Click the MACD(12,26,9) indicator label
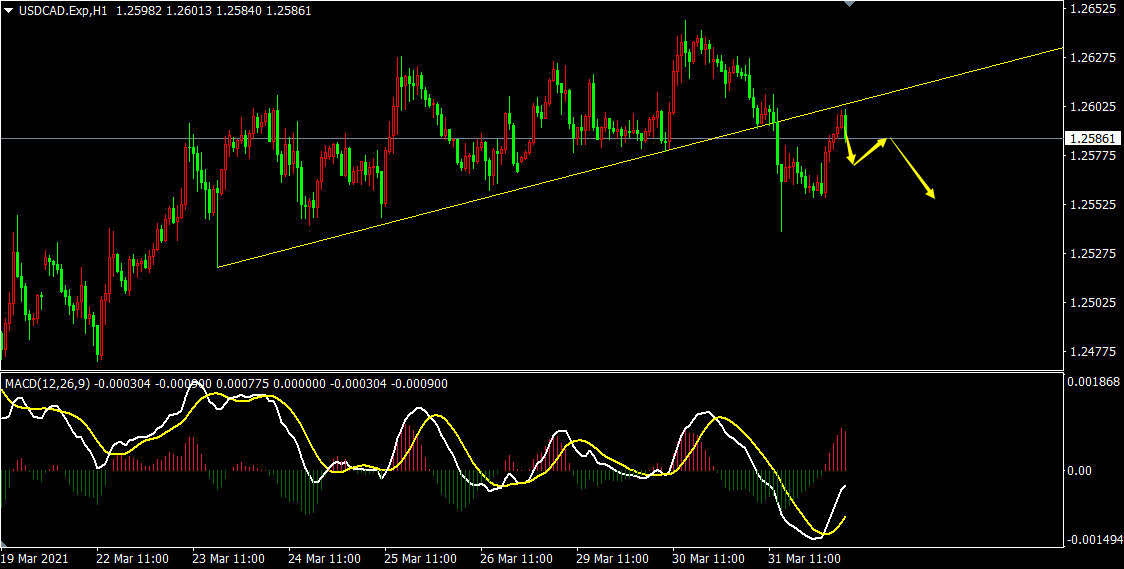 point(45,383)
